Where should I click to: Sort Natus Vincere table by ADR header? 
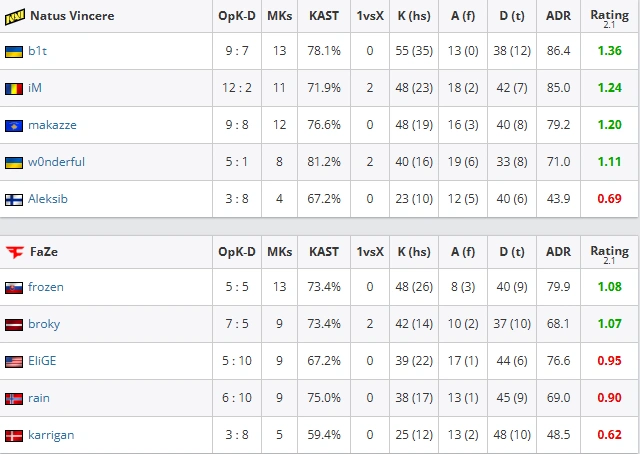558,16
